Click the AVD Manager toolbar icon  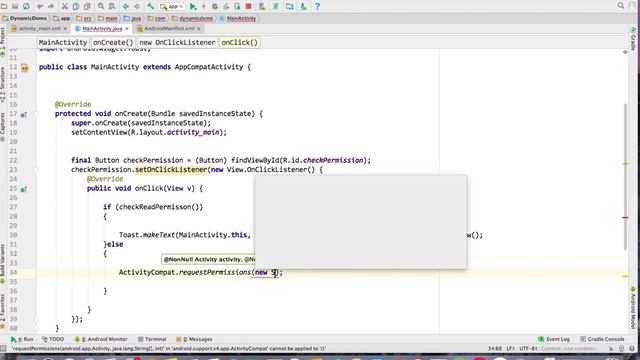click(x=262, y=6)
